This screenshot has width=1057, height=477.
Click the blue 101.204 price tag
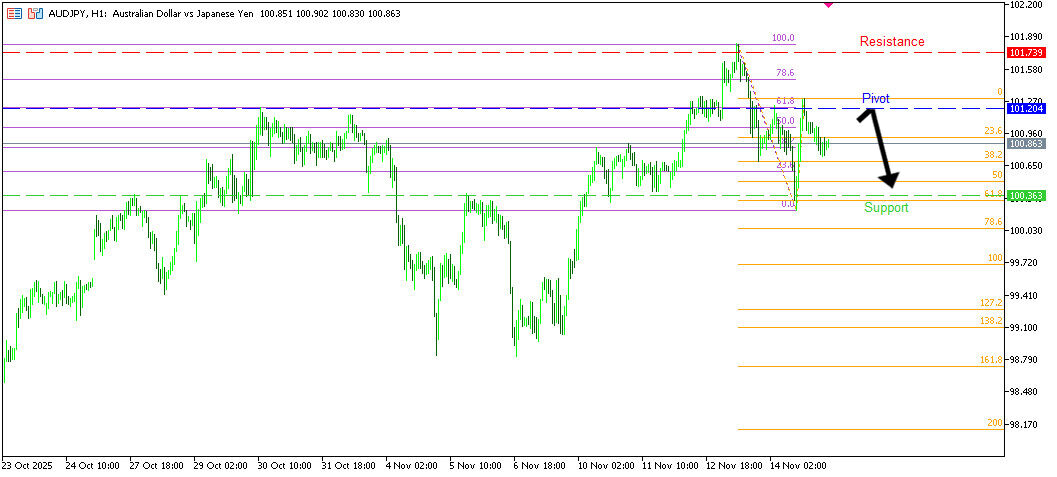[1025, 108]
